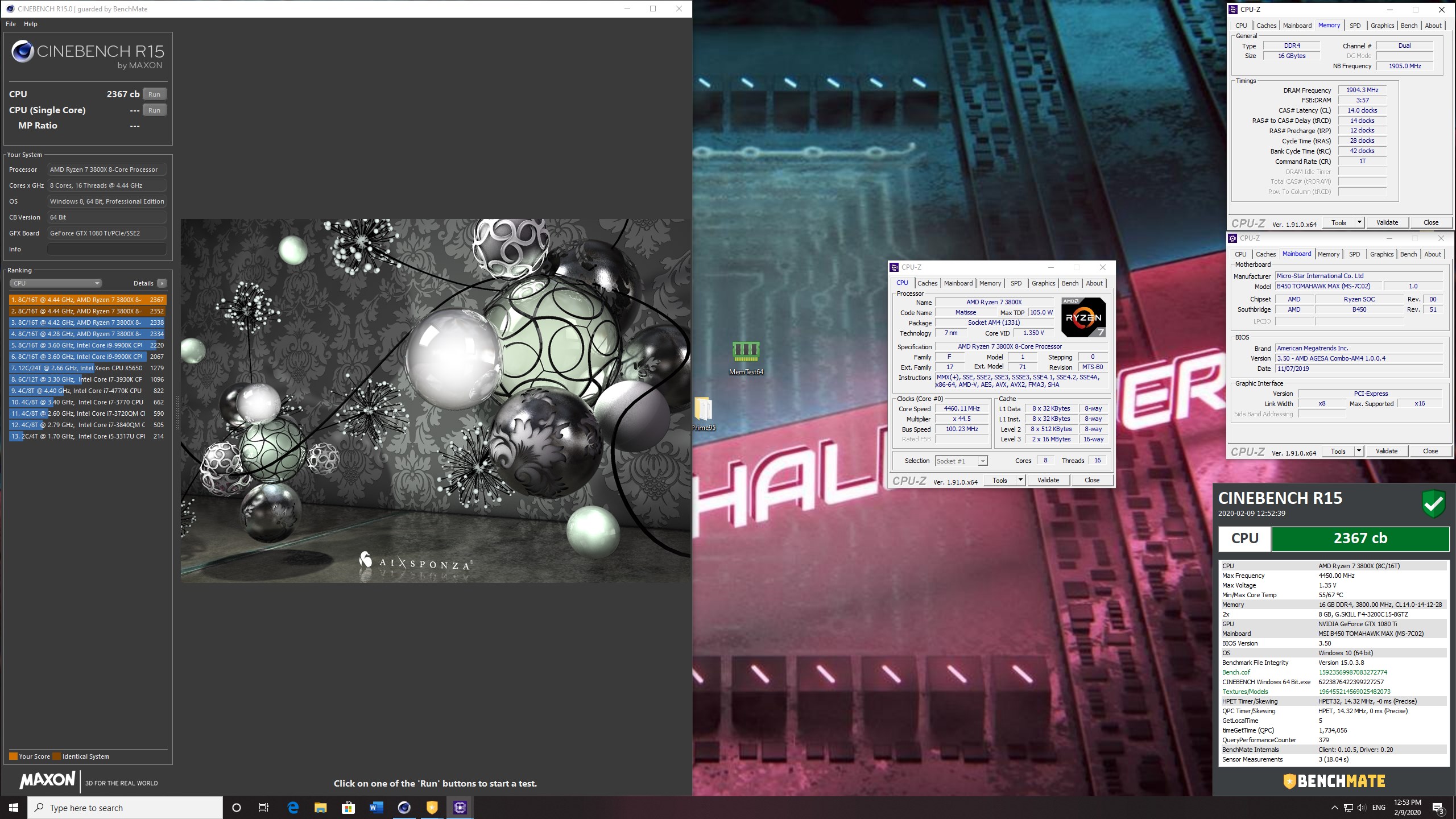Switch to BenchMate taskbar icon
The height and width of the screenshot is (819, 1456).
coord(432,808)
